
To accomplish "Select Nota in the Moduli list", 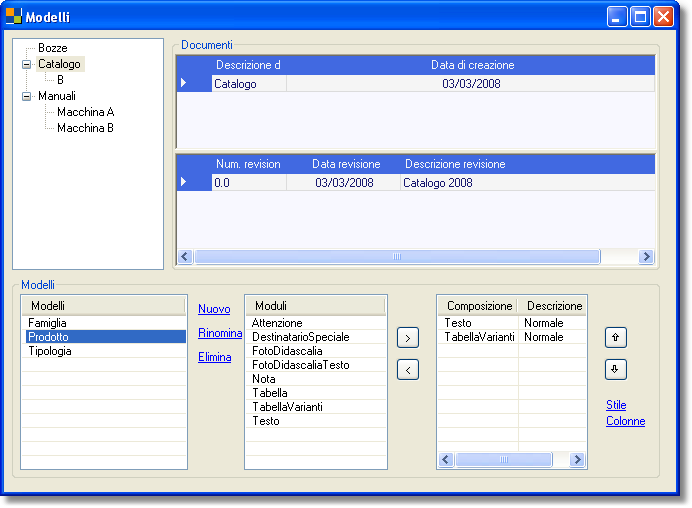I will click(x=316, y=379).
